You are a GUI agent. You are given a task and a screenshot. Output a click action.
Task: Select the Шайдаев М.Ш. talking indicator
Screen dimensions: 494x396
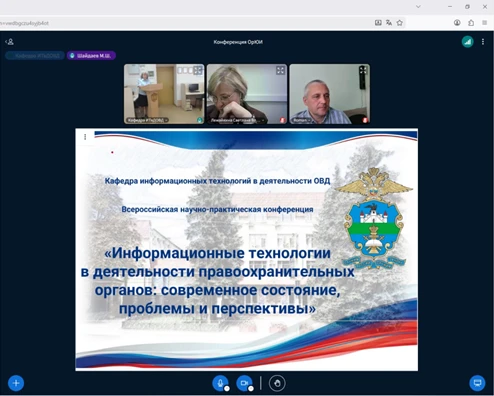[91, 56]
